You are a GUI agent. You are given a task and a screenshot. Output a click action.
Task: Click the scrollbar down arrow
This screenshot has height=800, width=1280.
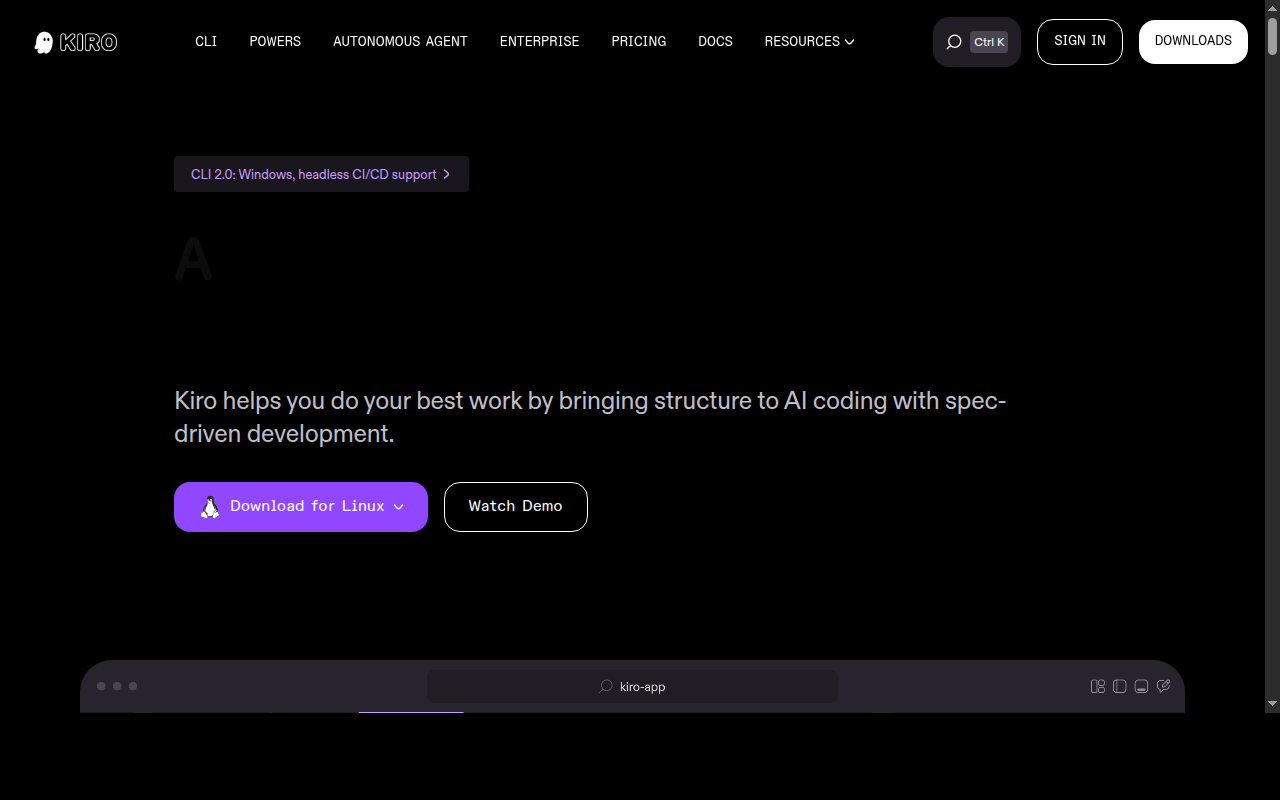pyautogui.click(x=1272, y=703)
